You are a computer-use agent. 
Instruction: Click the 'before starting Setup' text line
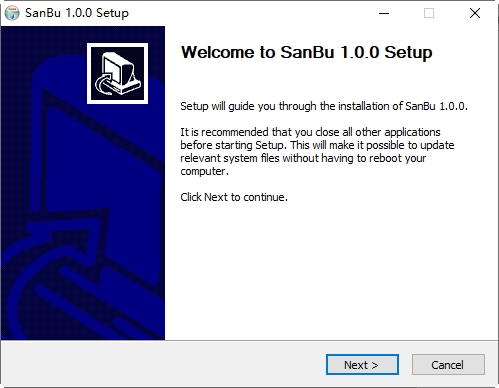click(317, 145)
